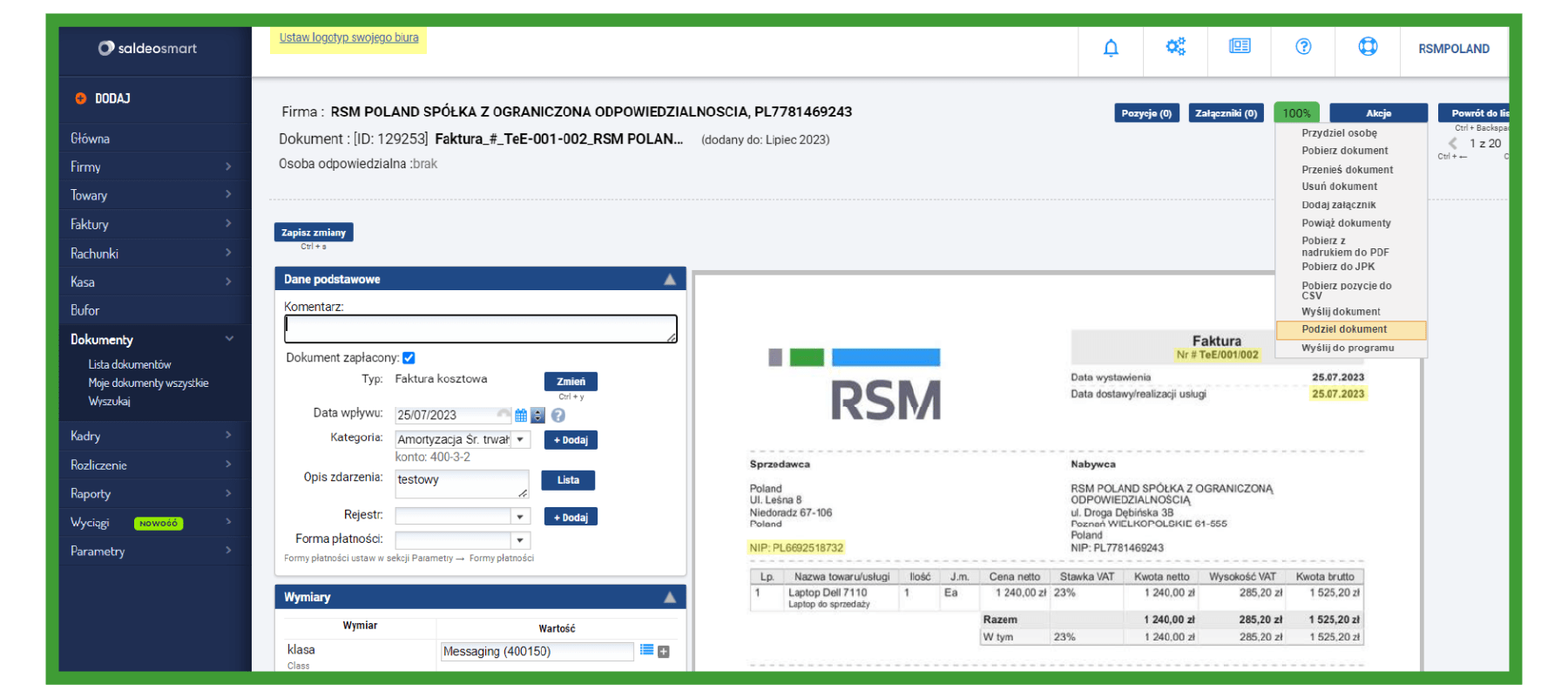
Task: Go to previous document with the left arrow
Action: pyautogui.click(x=1452, y=144)
